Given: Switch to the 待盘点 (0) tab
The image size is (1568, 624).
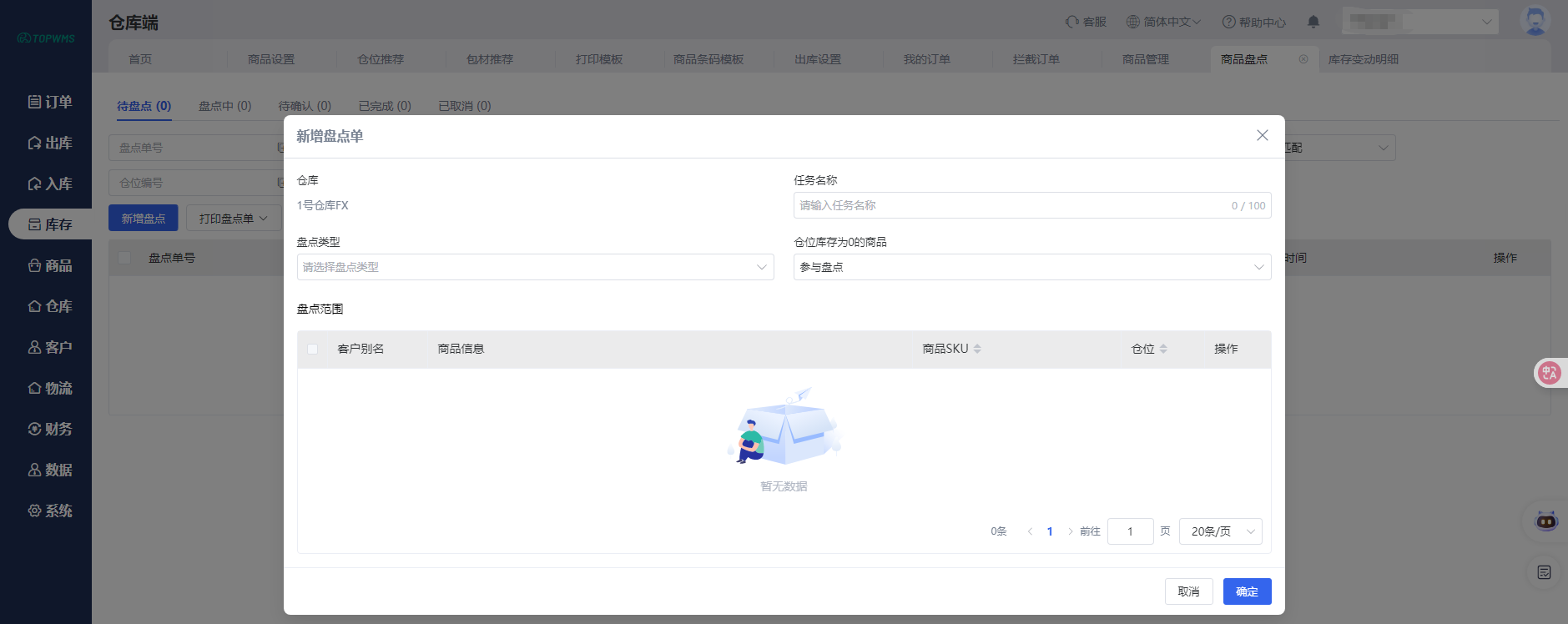Looking at the screenshot, I should pyautogui.click(x=144, y=106).
